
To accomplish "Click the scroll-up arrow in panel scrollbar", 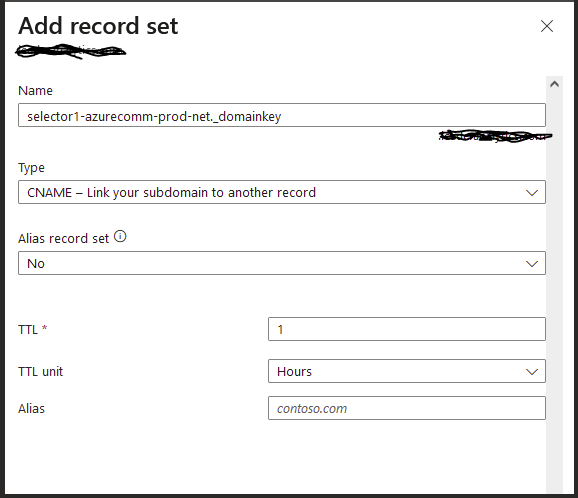I will point(554,84).
